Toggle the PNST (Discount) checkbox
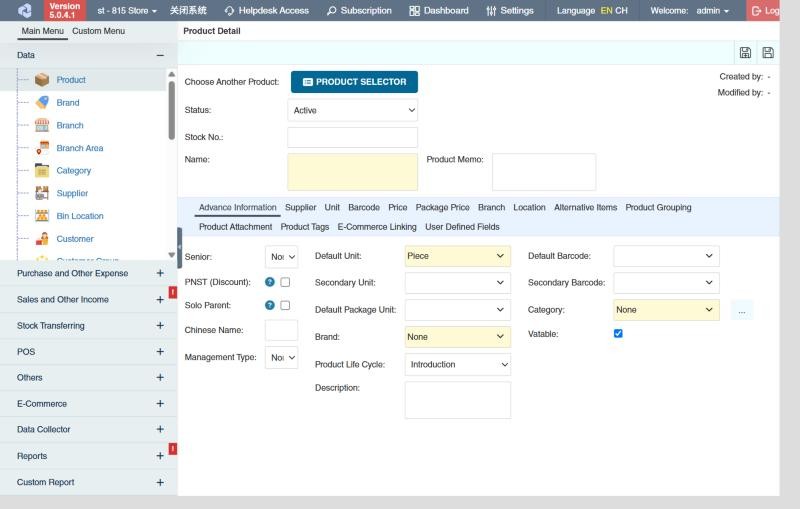This screenshot has width=800, height=509. [x=285, y=282]
